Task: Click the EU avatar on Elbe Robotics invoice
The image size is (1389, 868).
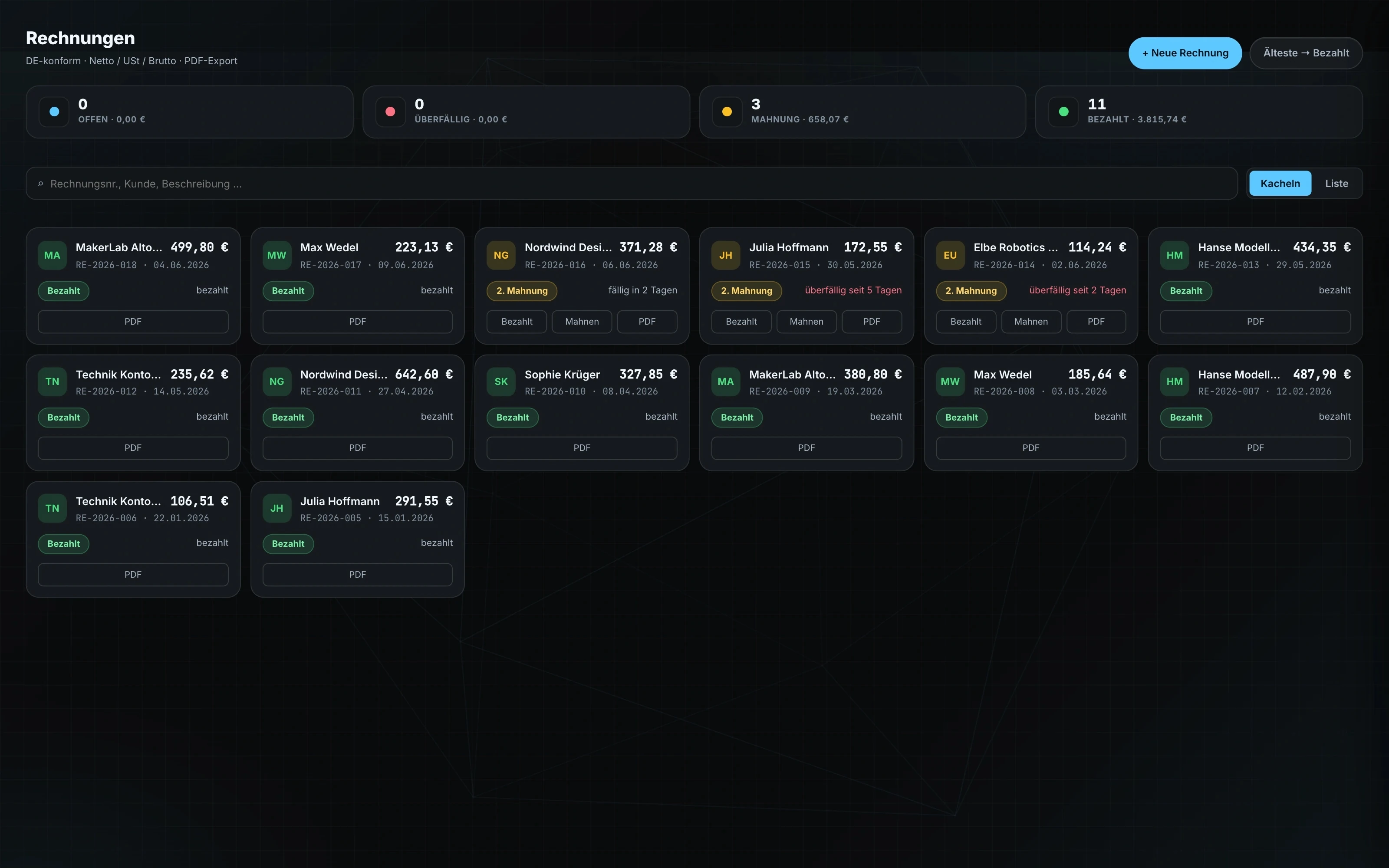Action: pyautogui.click(x=950, y=256)
